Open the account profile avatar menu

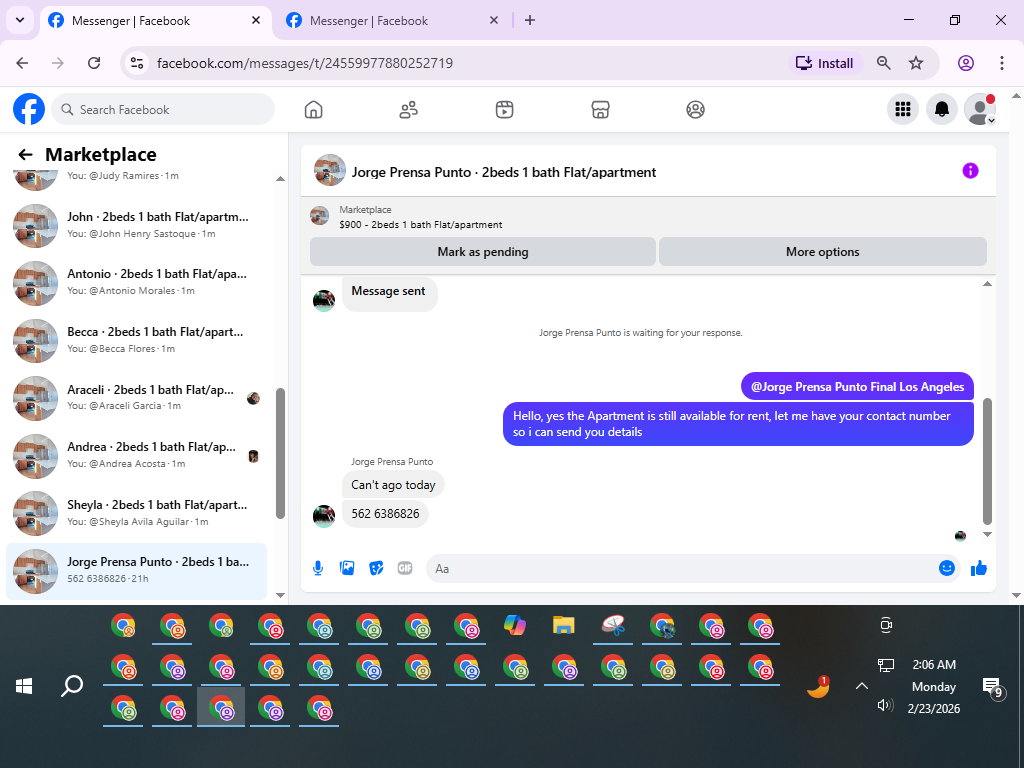point(980,109)
